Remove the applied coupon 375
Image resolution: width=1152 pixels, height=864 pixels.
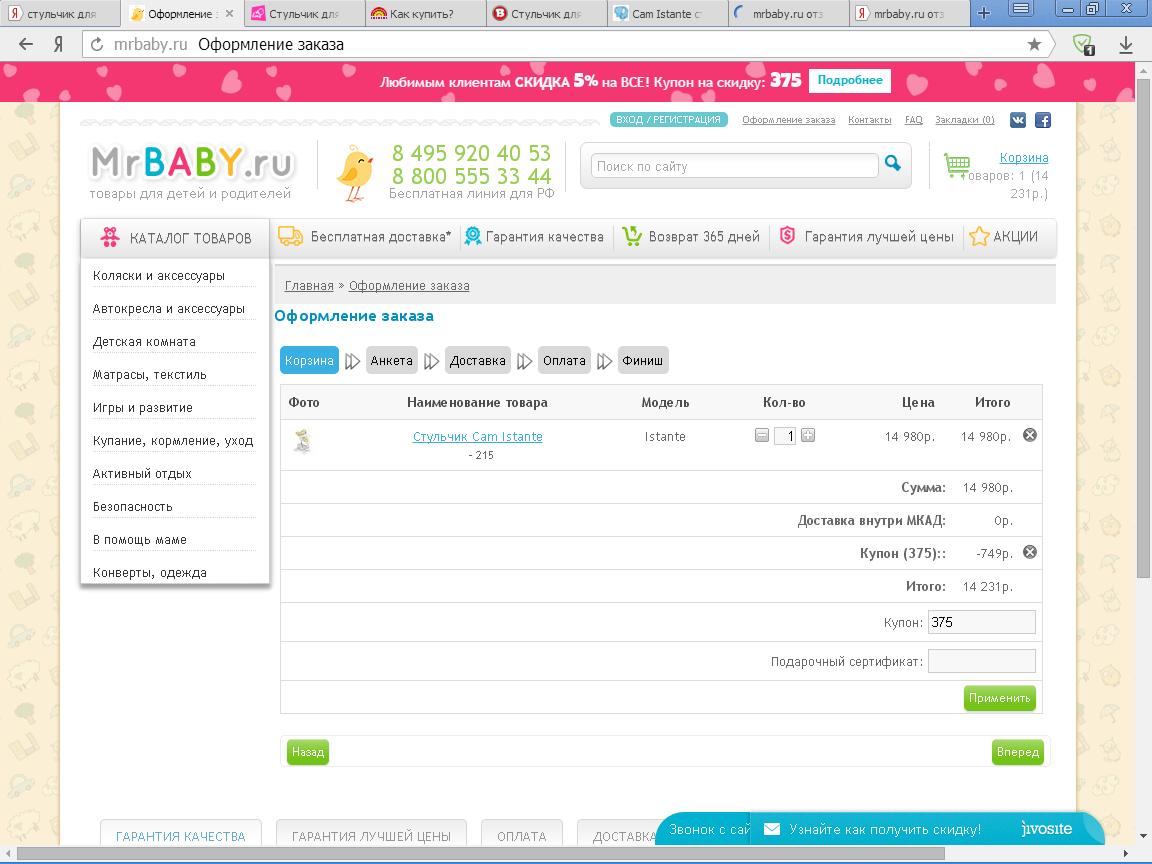pyautogui.click(x=1030, y=552)
